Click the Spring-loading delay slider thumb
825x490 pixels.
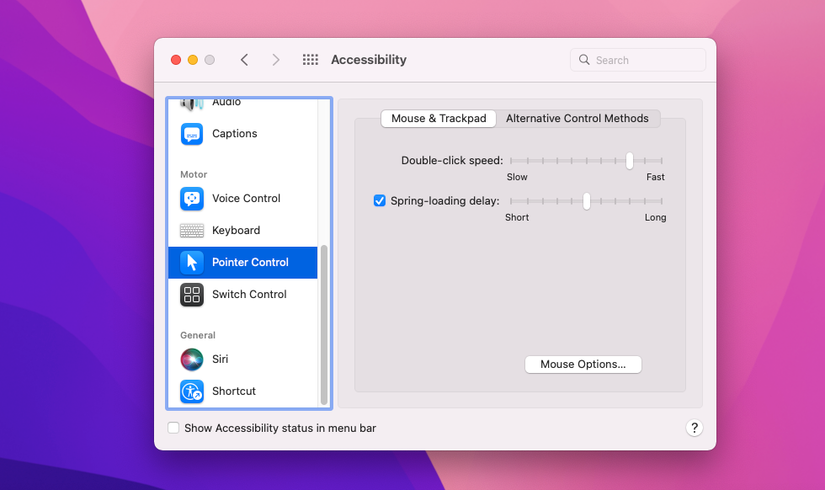point(586,201)
